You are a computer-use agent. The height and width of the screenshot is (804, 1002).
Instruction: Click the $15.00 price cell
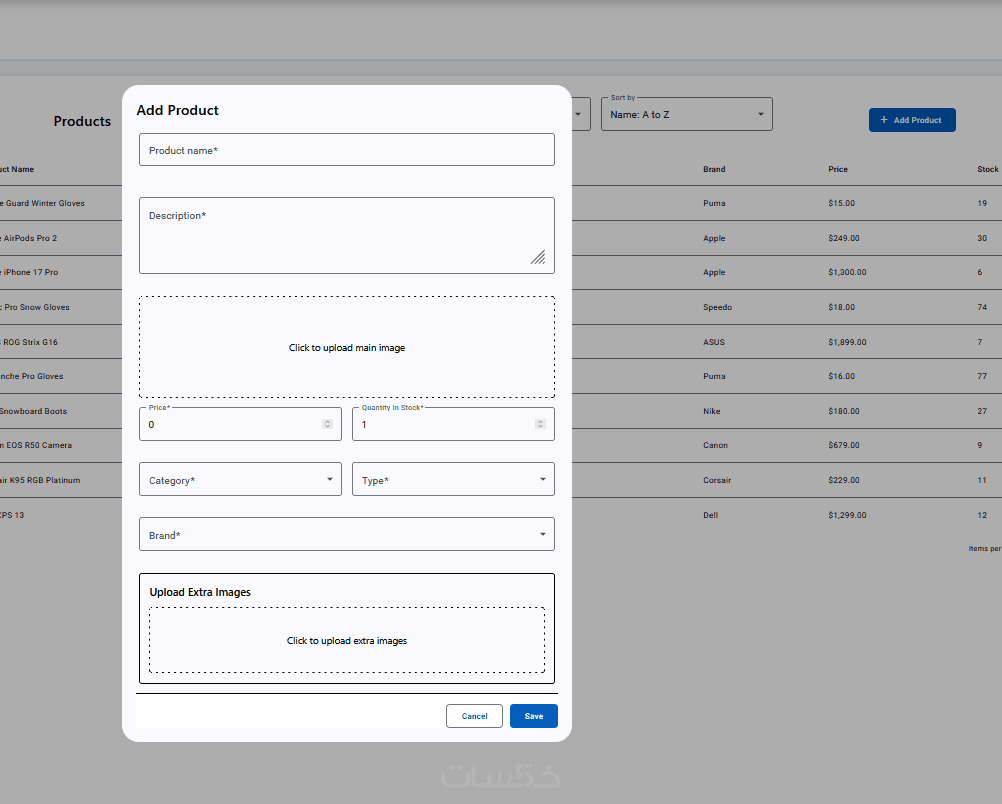(x=842, y=203)
